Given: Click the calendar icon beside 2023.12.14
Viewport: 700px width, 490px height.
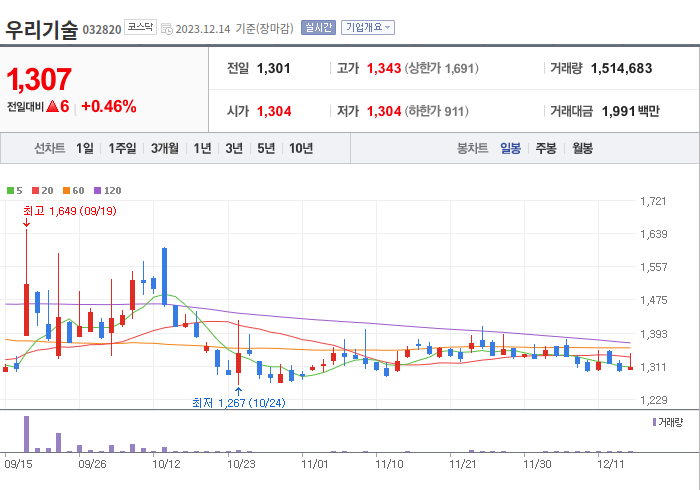Looking at the screenshot, I should click(167, 29).
